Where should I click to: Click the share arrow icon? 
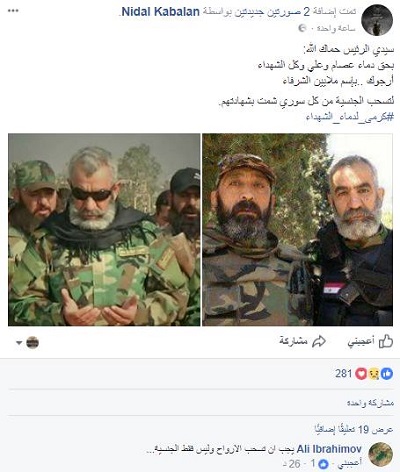click(319, 341)
